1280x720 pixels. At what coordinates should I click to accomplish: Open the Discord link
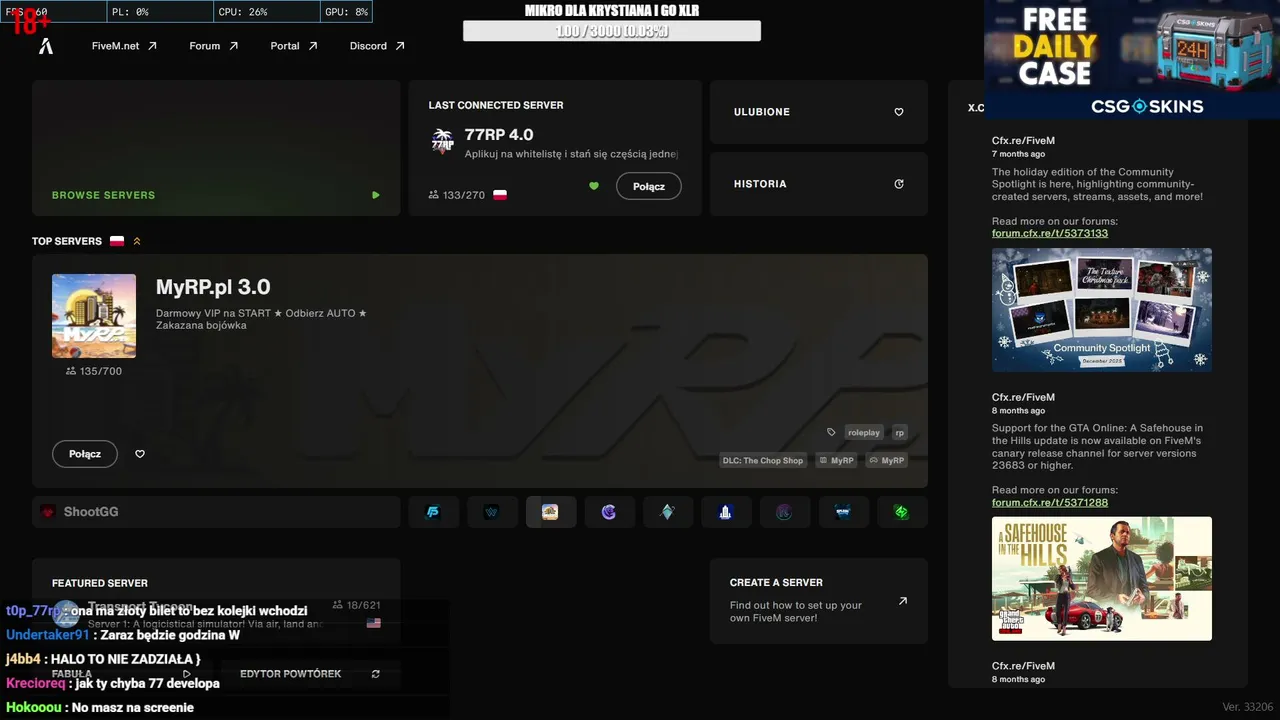[377, 46]
